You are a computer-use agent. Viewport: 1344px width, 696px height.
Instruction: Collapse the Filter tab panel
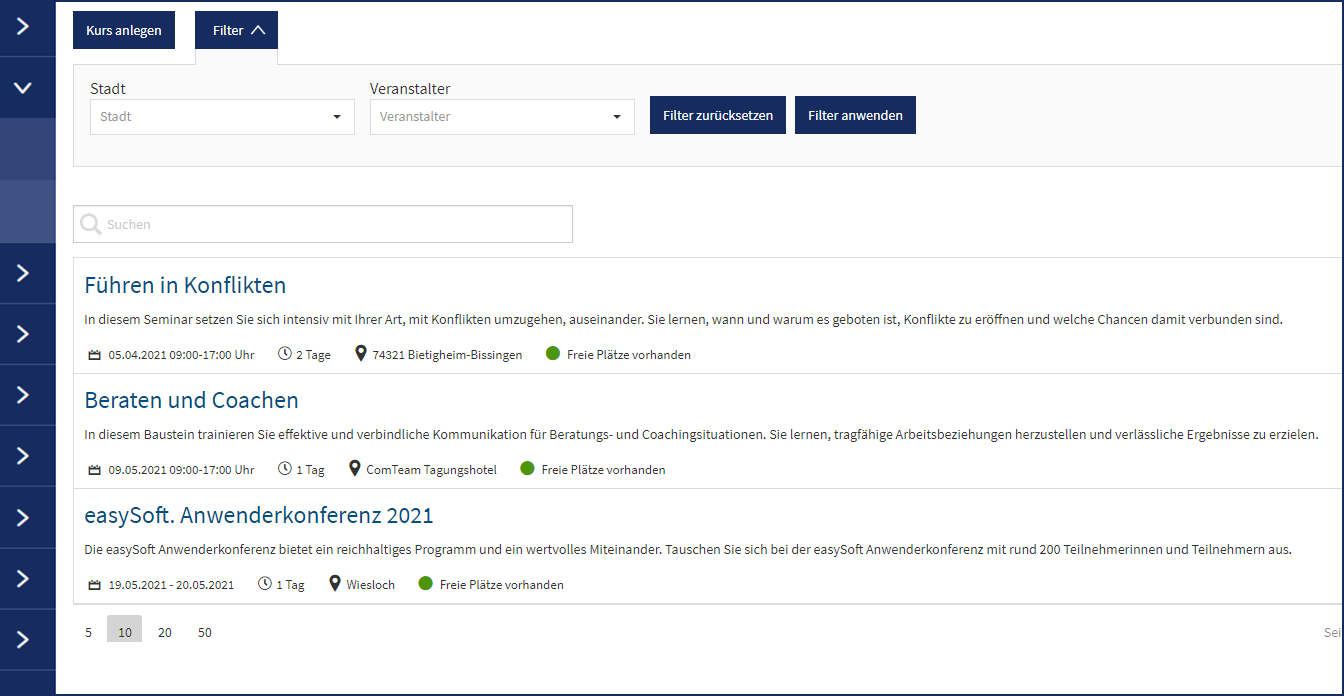tap(236, 30)
